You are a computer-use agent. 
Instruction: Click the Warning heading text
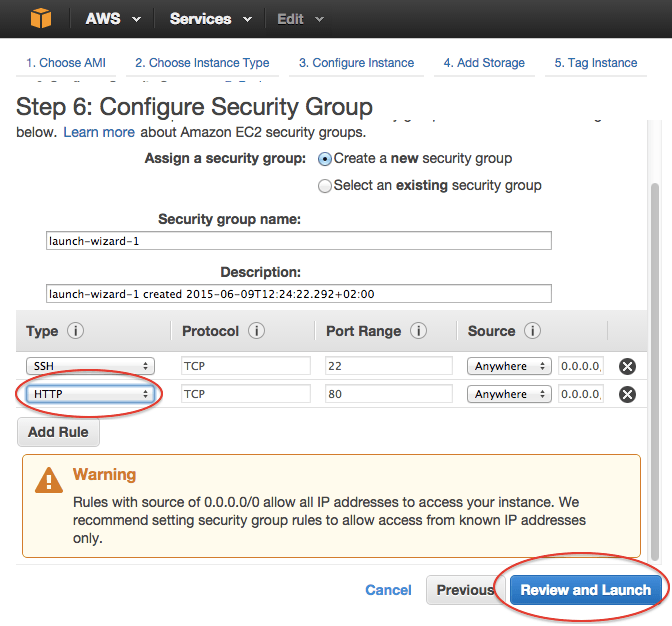click(105, 474)
